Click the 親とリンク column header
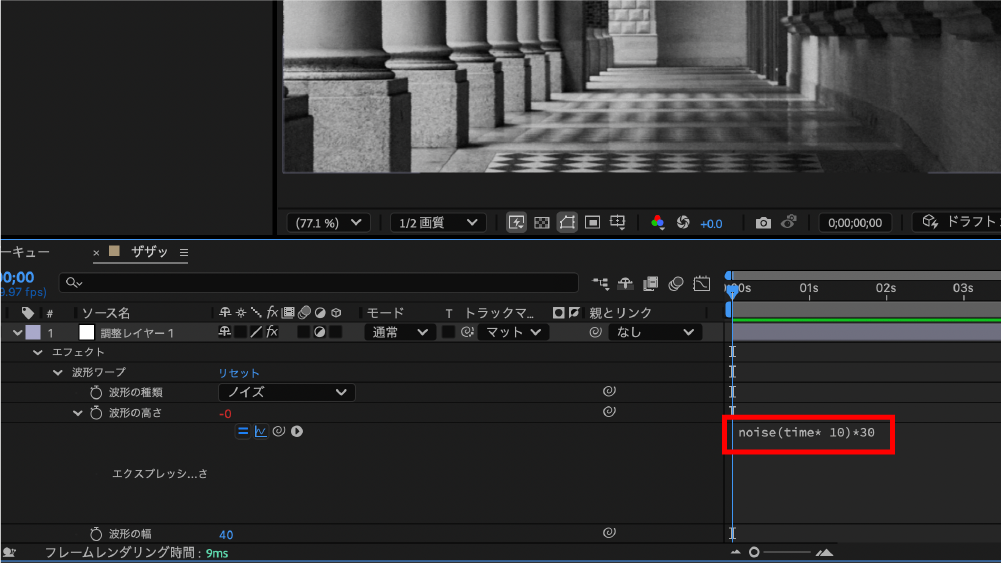 (620, 313)
